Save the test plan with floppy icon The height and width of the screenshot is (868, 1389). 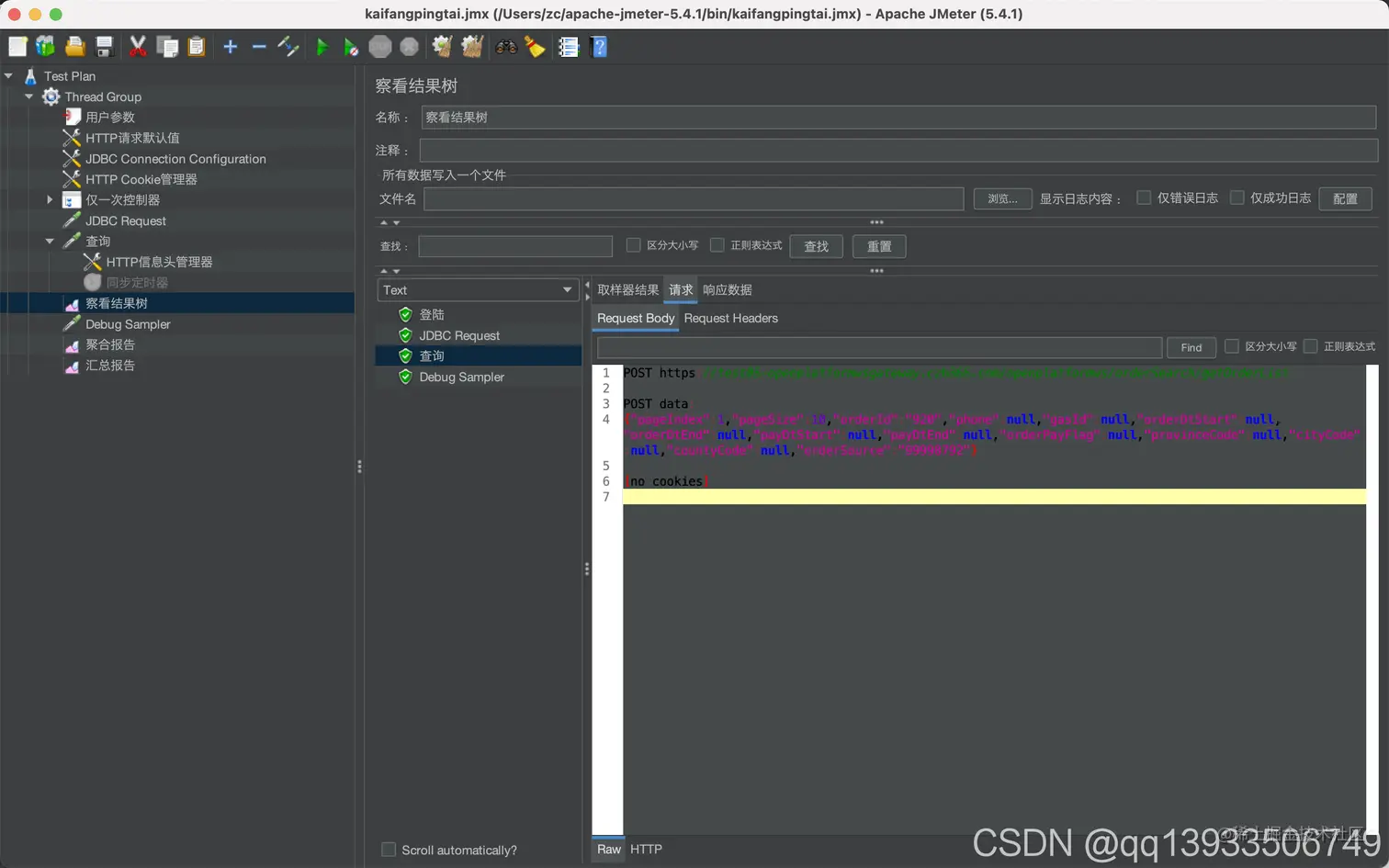coord(105,46)
